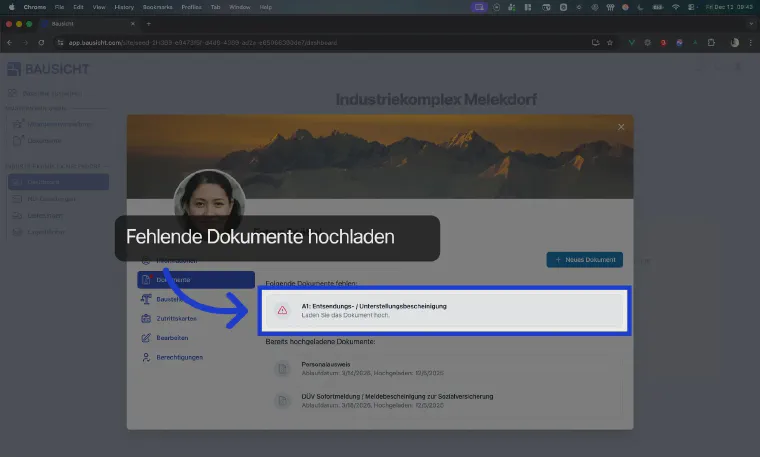The image size is (760, 457).
Task: Click the red warning triangle icon
Action: click(x=282, y=310)
